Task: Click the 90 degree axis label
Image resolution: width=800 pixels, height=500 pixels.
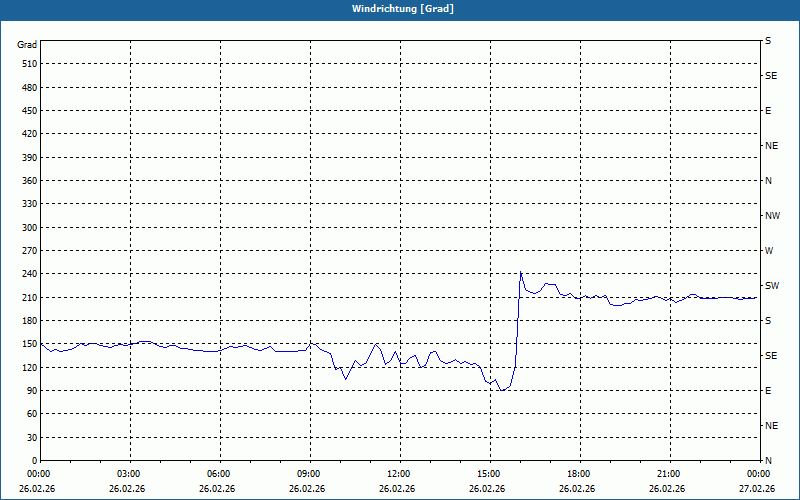Action: (x=32, y=391)
